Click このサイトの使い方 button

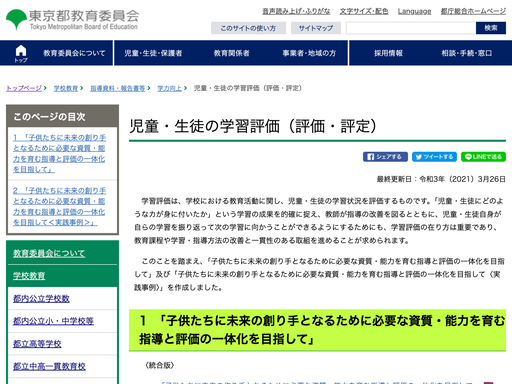(248, 28)
